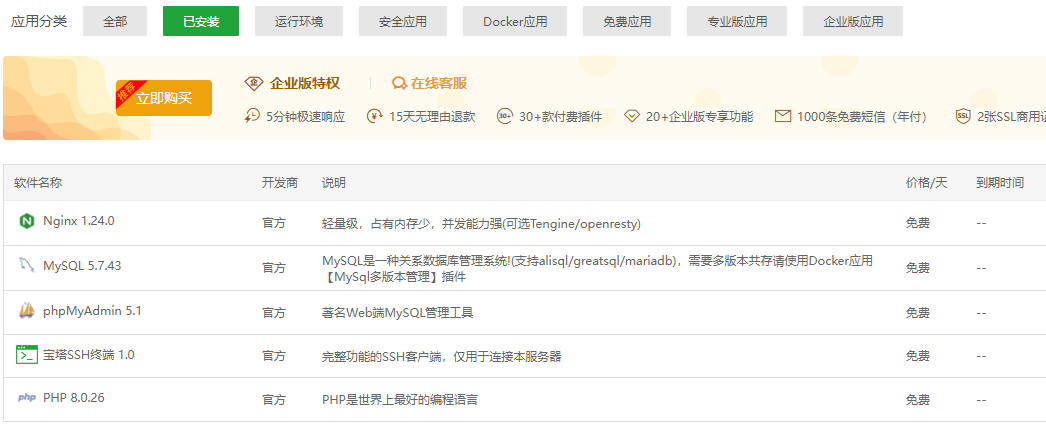Switch to the 运行环境 category
The height and width of the screenshot is (428, 1046).
point(299,21)
